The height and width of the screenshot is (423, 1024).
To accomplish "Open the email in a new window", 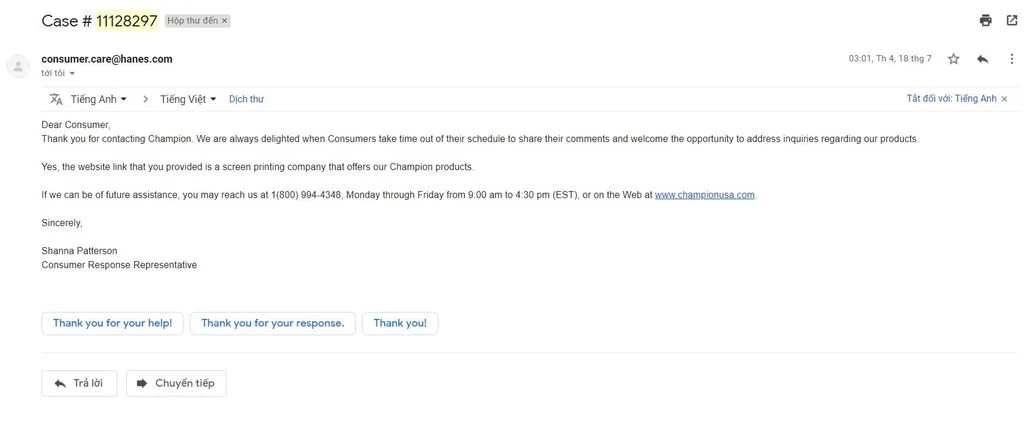I will (1011, 20).
